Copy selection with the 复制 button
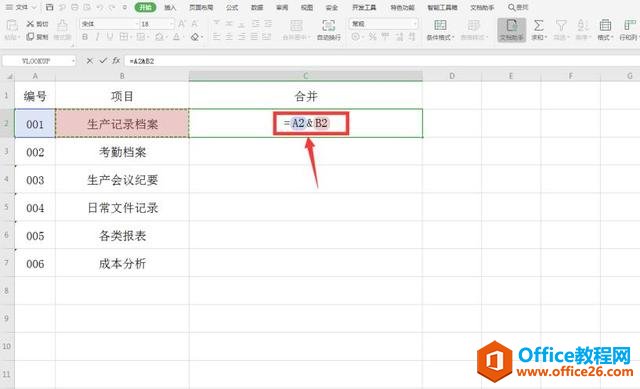The image size is (640, 389). [x=37, y=37]
